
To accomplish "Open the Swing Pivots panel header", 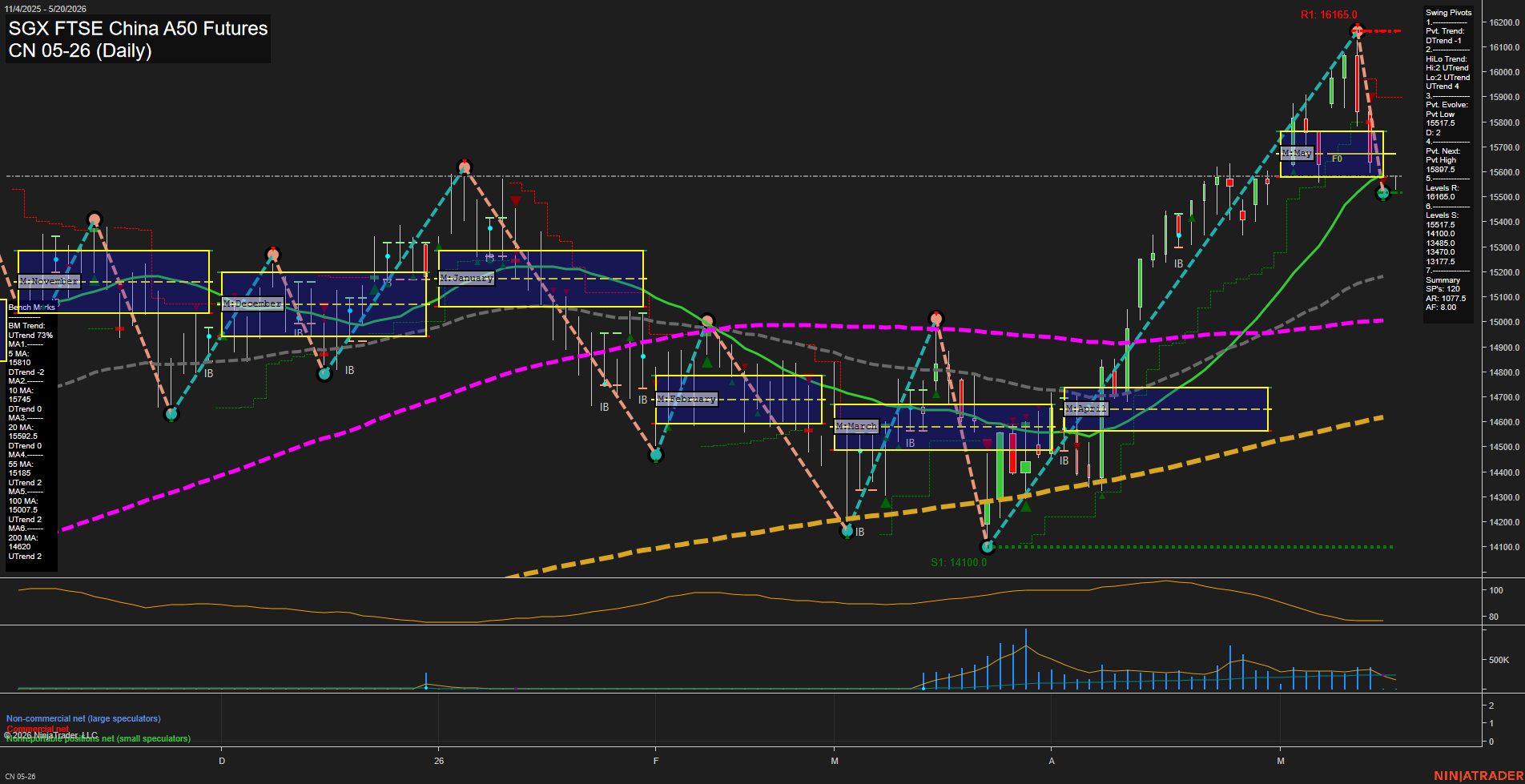I will [1448, 13].
